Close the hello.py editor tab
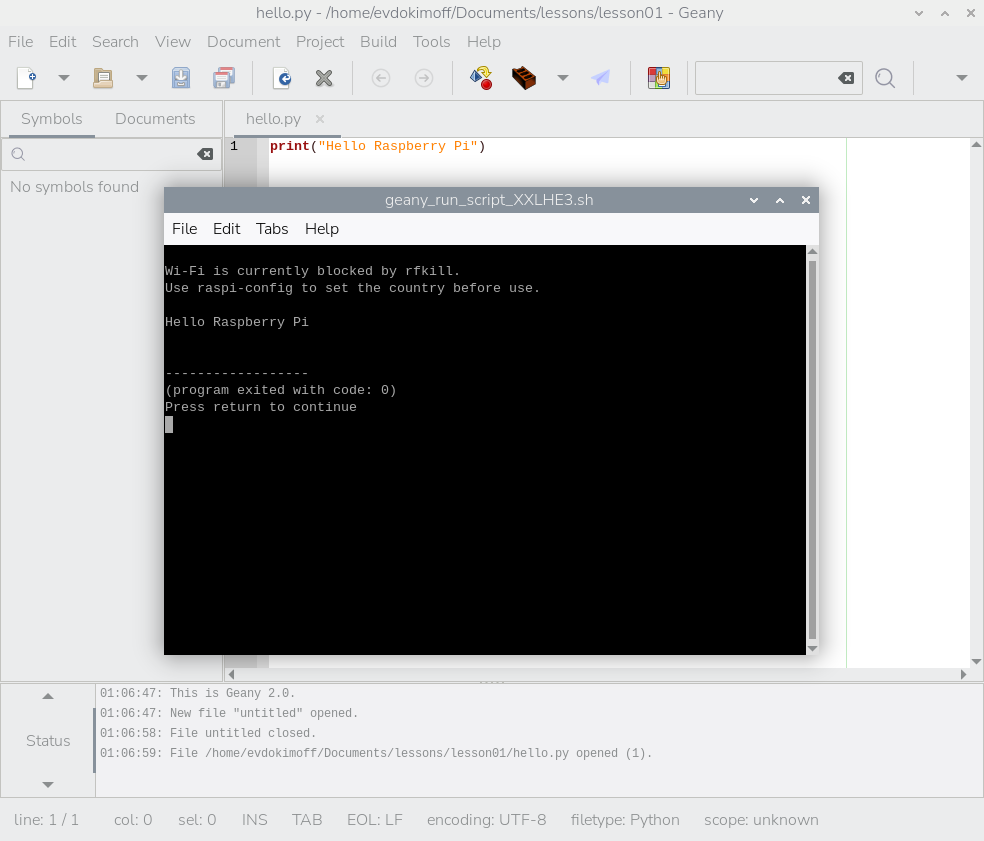This screenshot has height=841, width=984. [320, 119]
